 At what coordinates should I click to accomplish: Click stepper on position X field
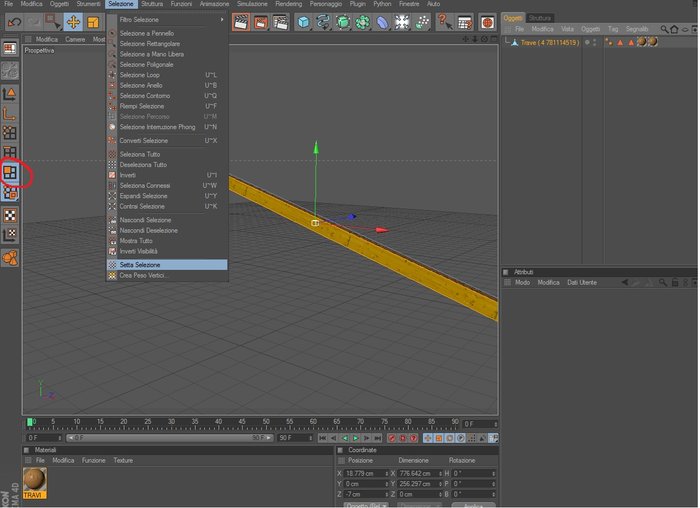tap(387, 473)
